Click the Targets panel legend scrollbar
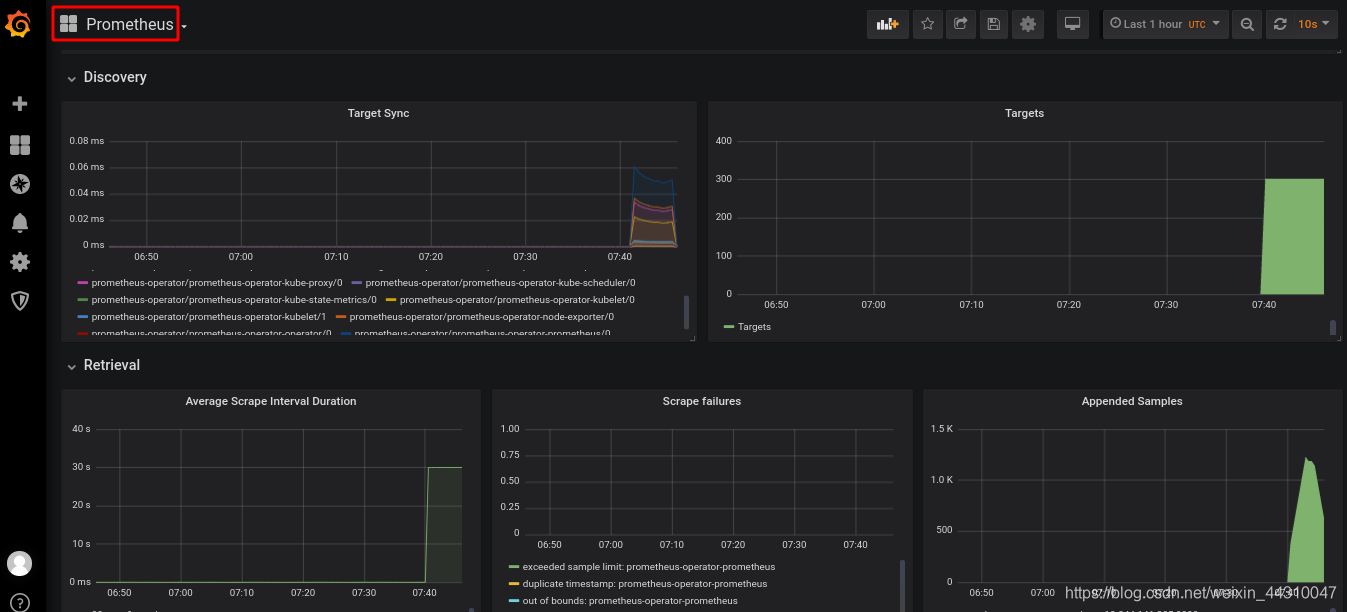The image size is (1347, 612). [x=1333, y=327]
